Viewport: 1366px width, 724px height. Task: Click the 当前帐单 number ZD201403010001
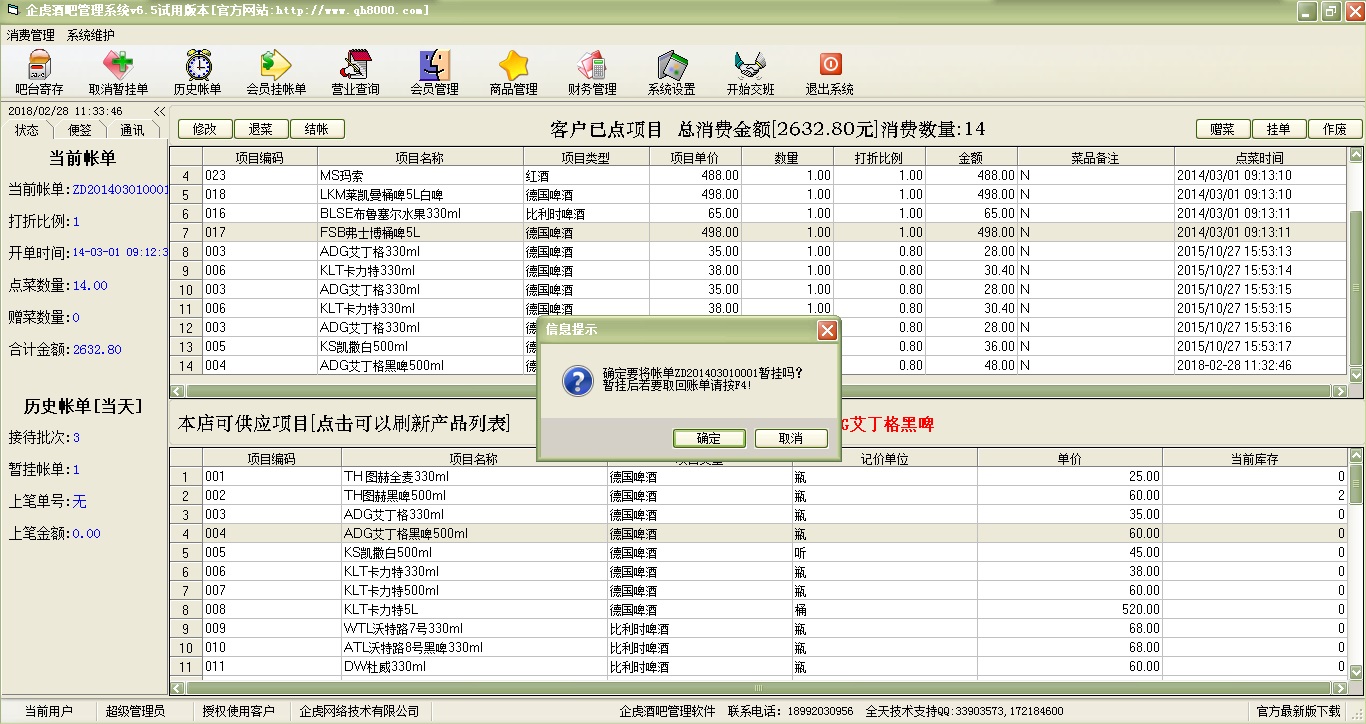coord(120,189)
